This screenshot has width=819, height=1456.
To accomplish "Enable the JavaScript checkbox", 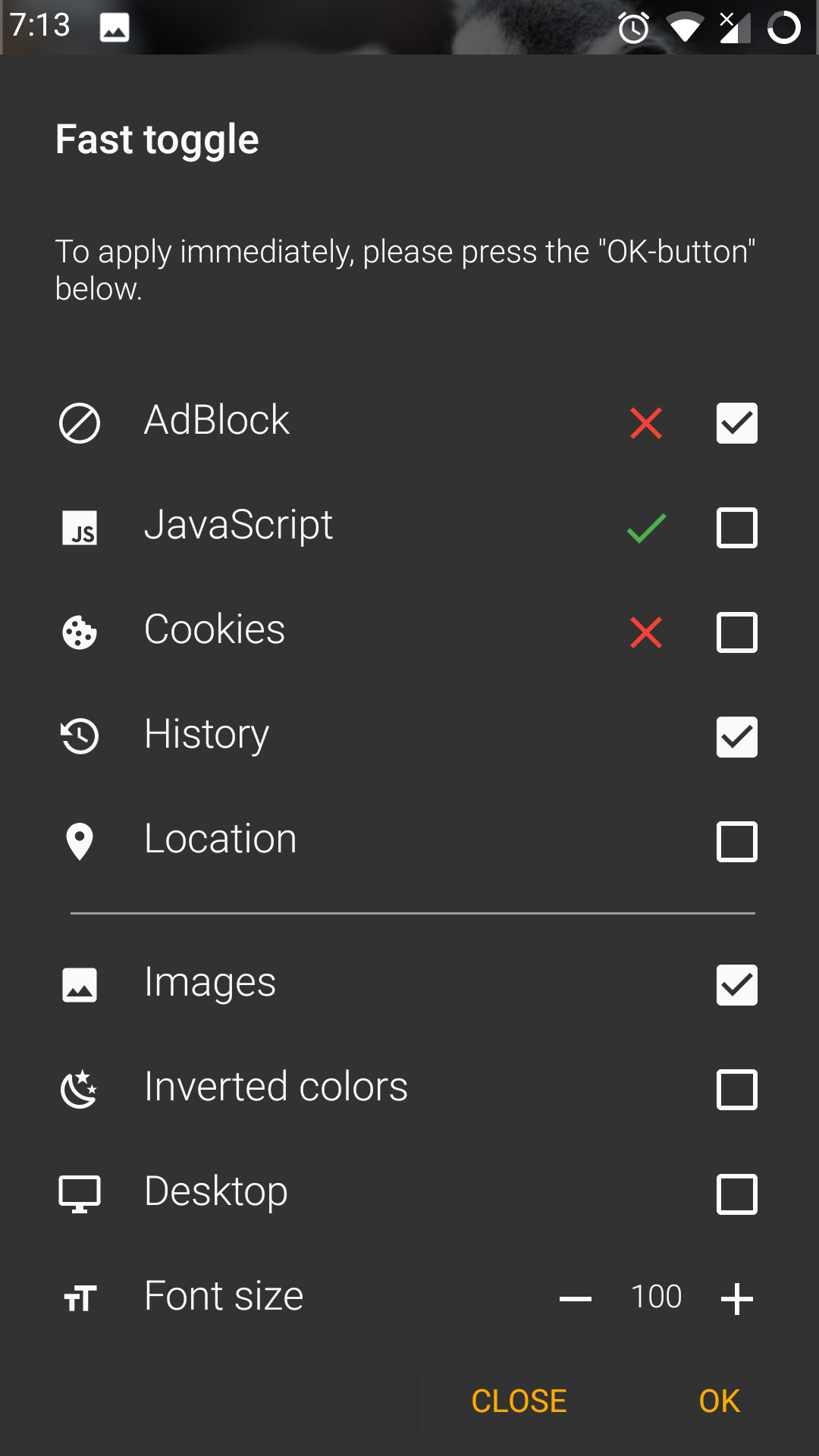I will pyautogui.click(x=737, y=528).
